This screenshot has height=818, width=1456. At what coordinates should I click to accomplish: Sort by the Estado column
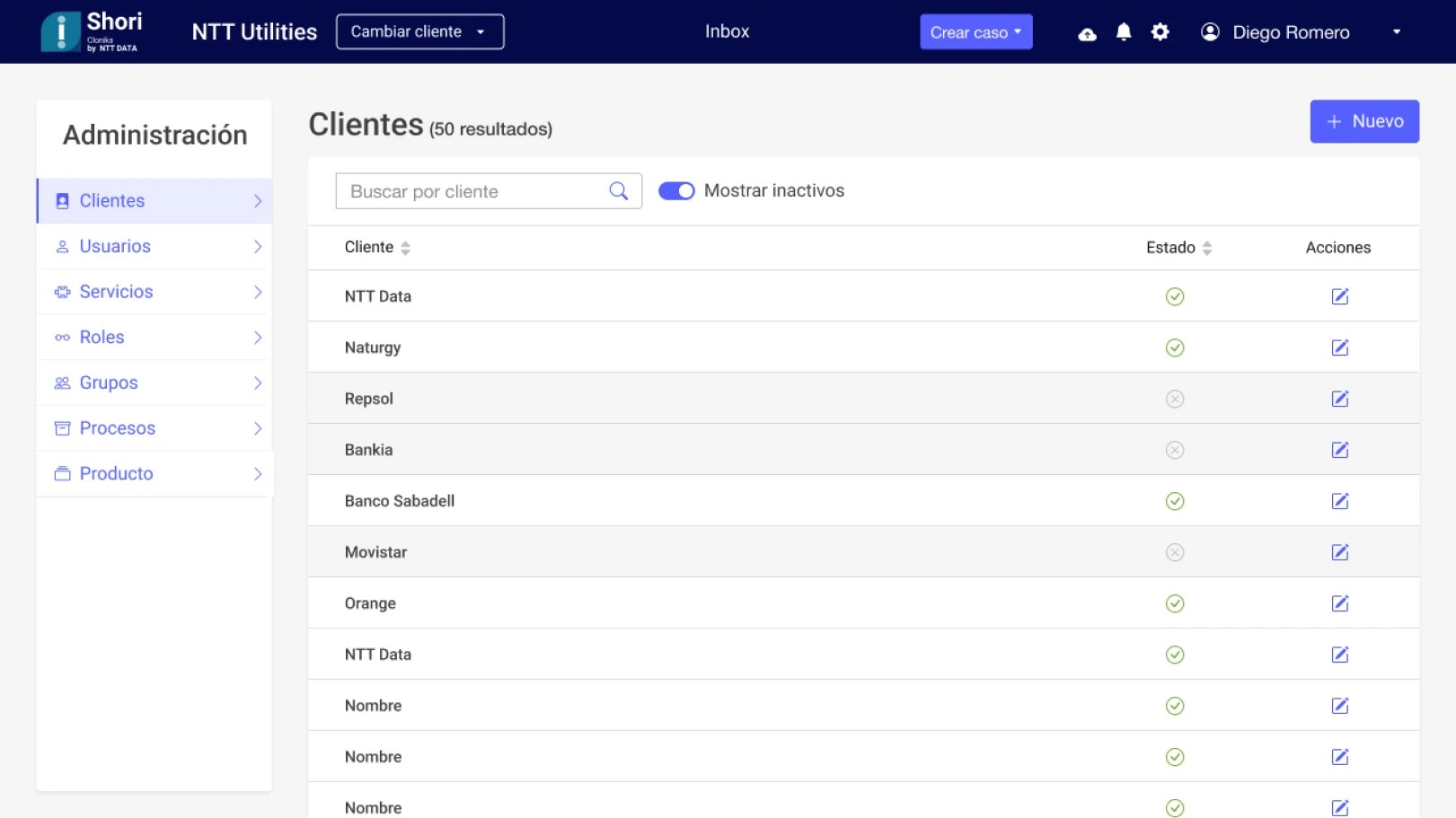point(1206,248)
